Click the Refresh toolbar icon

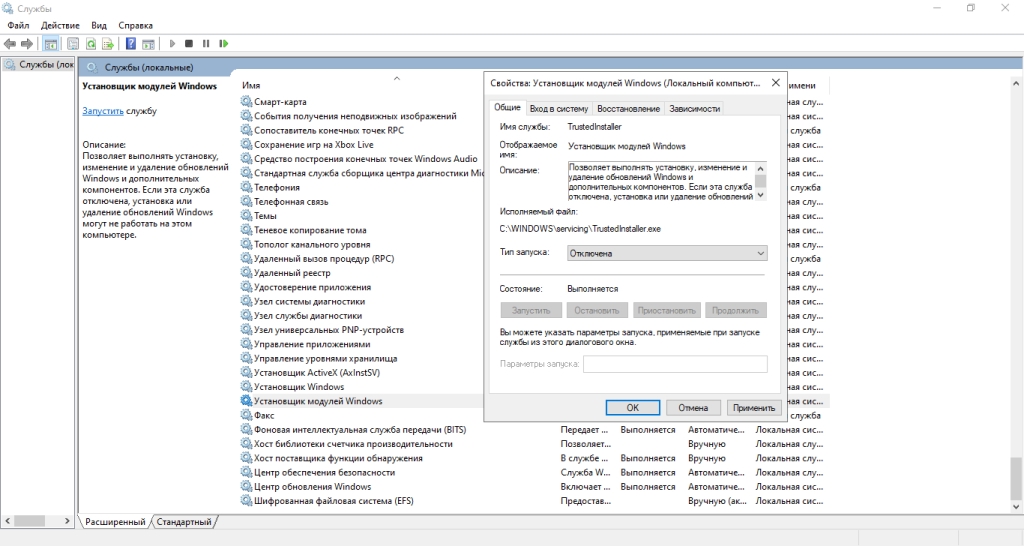[91, 44]
